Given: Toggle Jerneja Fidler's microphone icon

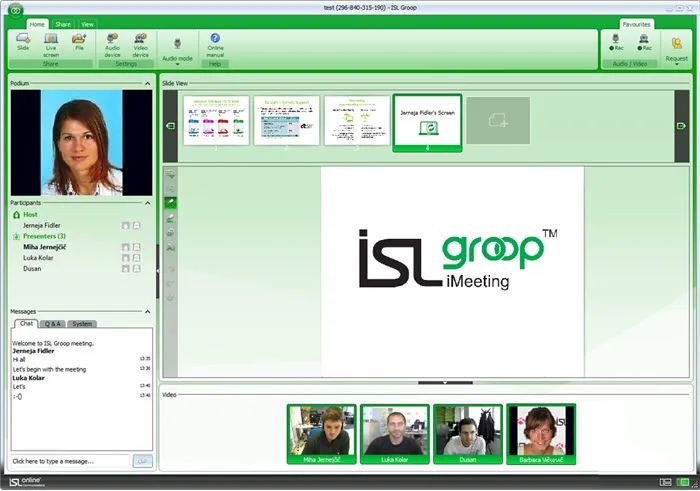Looking at the screenshot, I should (x=126, y=225).
